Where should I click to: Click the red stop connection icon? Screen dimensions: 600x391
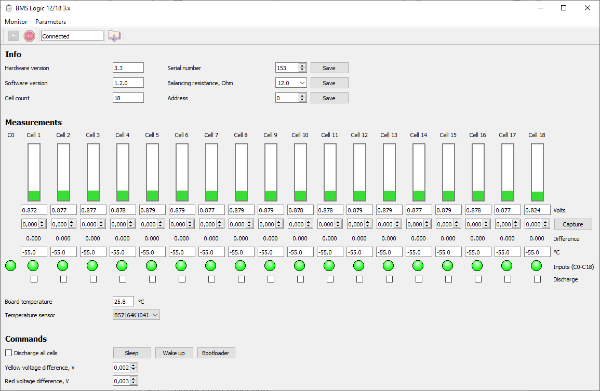tap(29, 36)
